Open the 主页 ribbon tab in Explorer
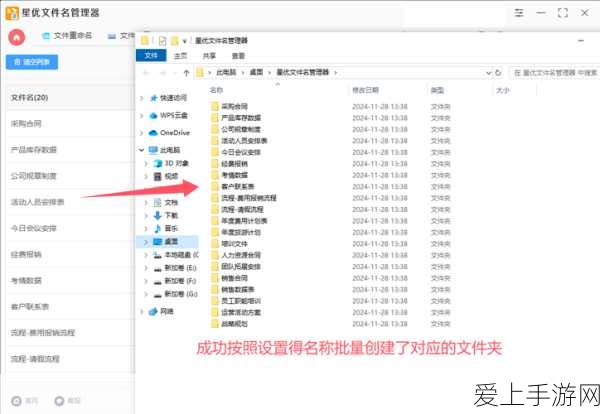The width and height of the screenshot is (600, 414). pos(180,56)
